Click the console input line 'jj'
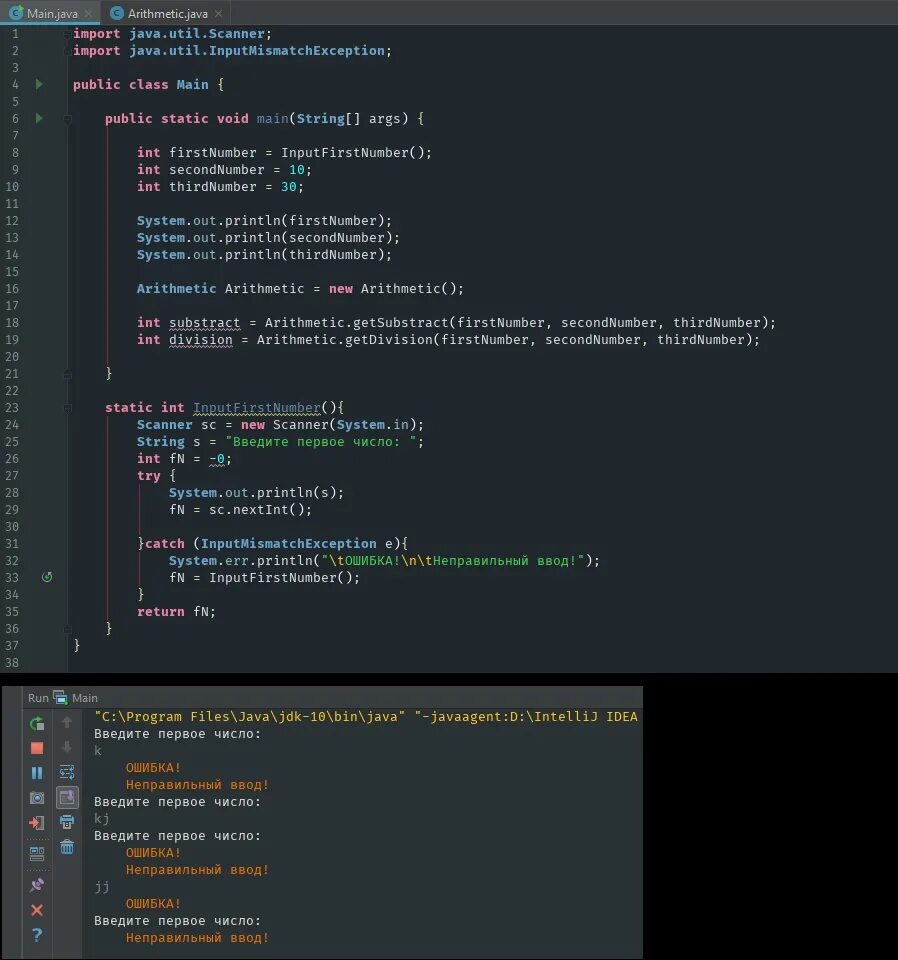Screen dimensions: 898x960 pyautogui.click(x=102, y=887)
